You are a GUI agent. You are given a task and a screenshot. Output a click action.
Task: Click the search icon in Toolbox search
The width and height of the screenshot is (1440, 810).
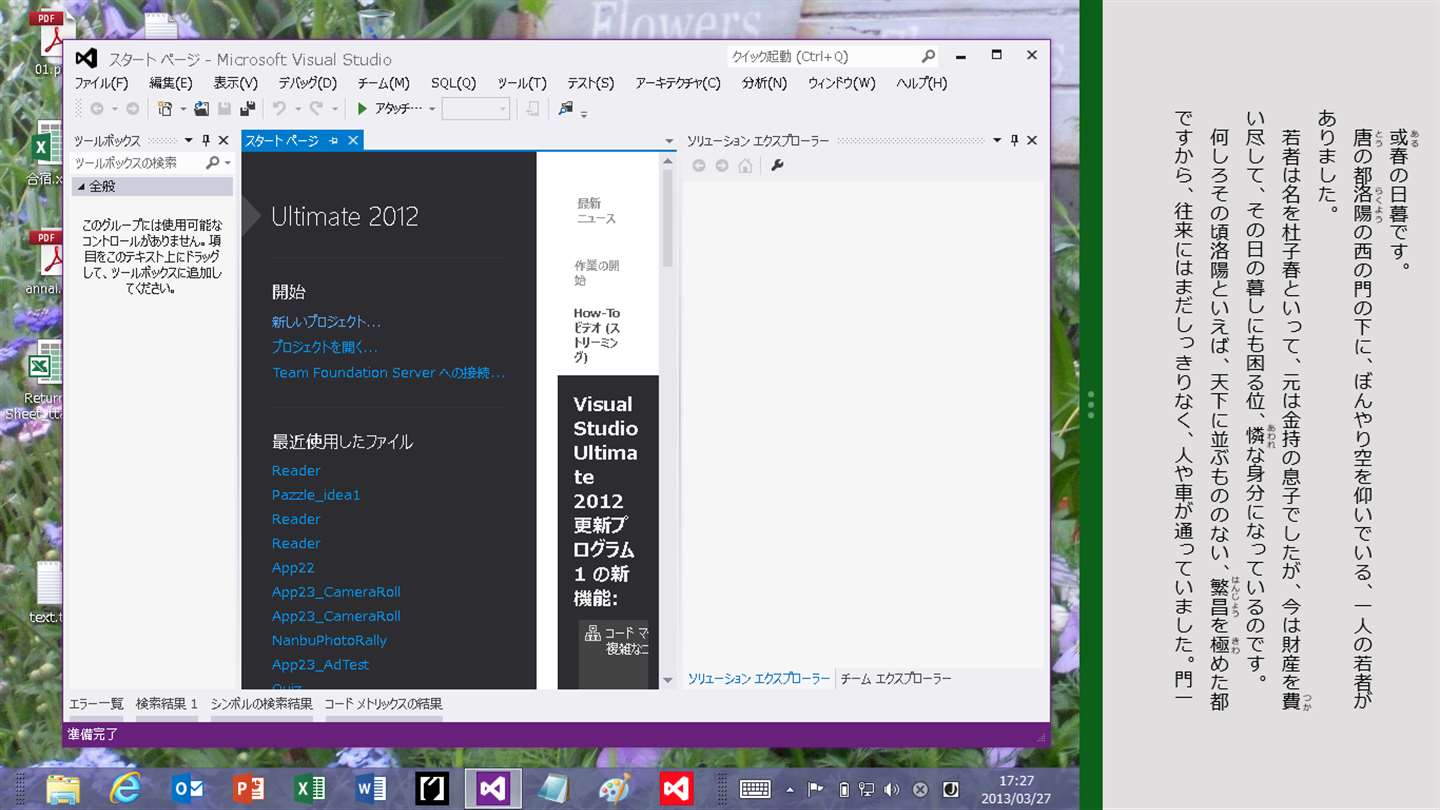[x=212, y=162]
